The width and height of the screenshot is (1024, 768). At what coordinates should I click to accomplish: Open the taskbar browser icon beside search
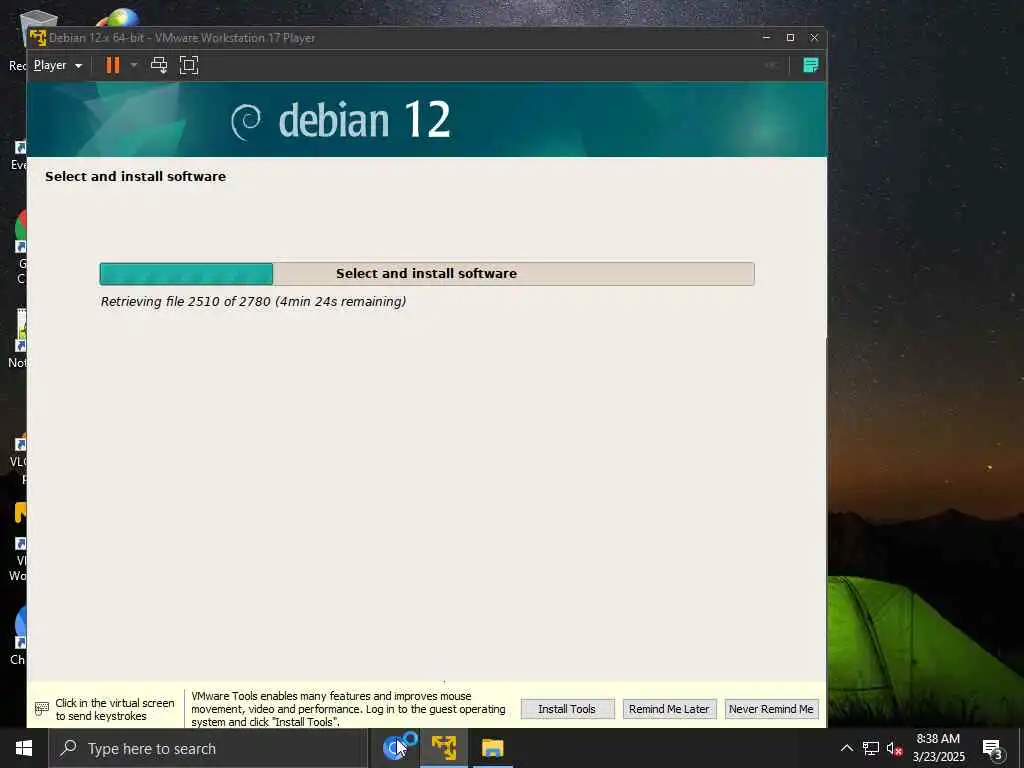pyautogui.click(x=396, y=748)
